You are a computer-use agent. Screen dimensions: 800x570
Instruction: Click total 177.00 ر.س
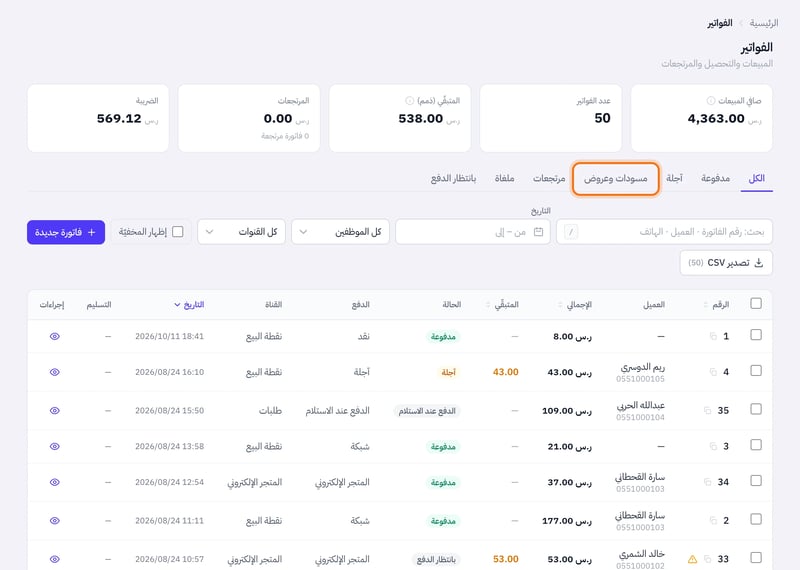click(x=567, y=521)
